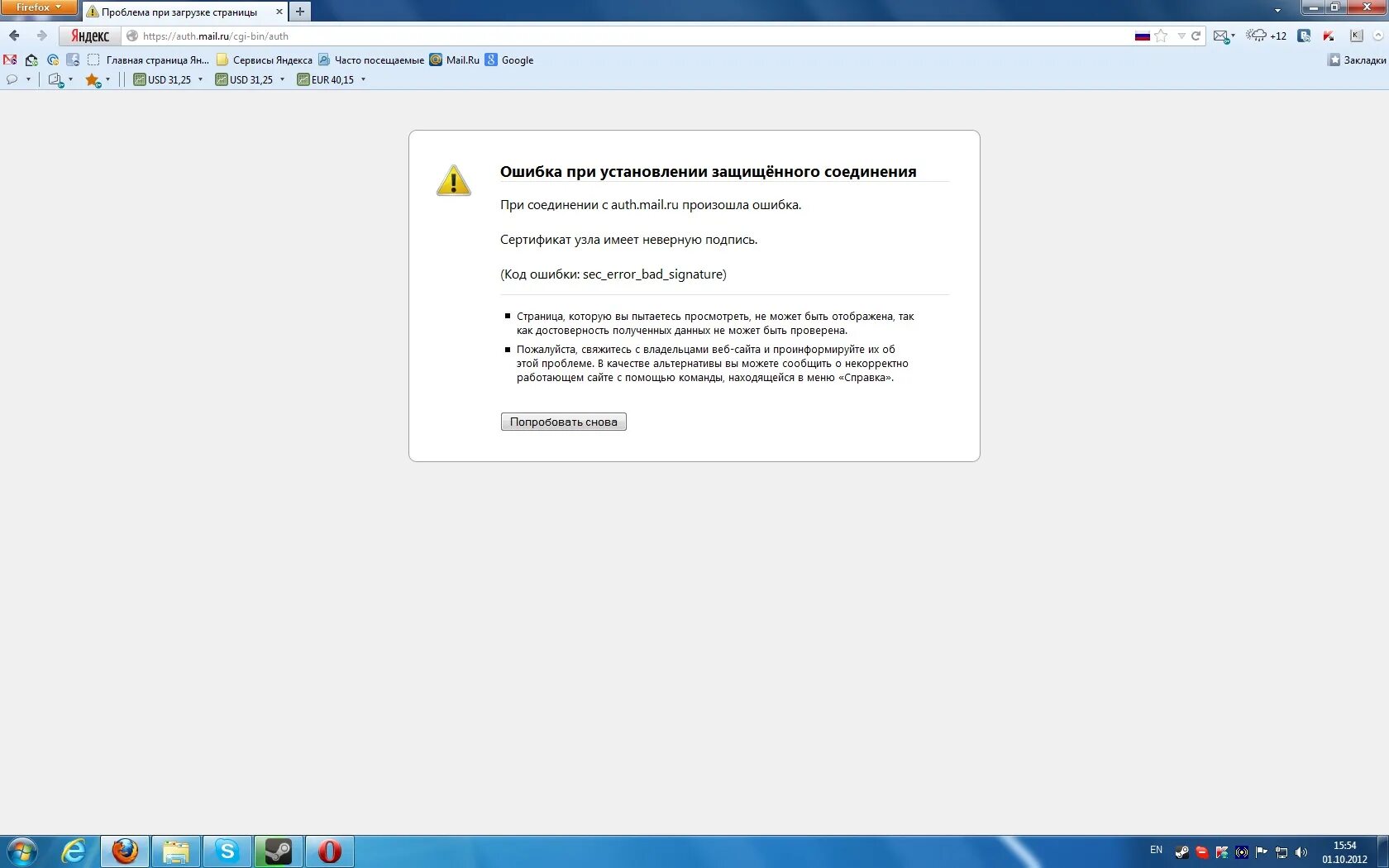
Task: Open 'Главная страница Ян...' bookmark
Action: point(148,60)
